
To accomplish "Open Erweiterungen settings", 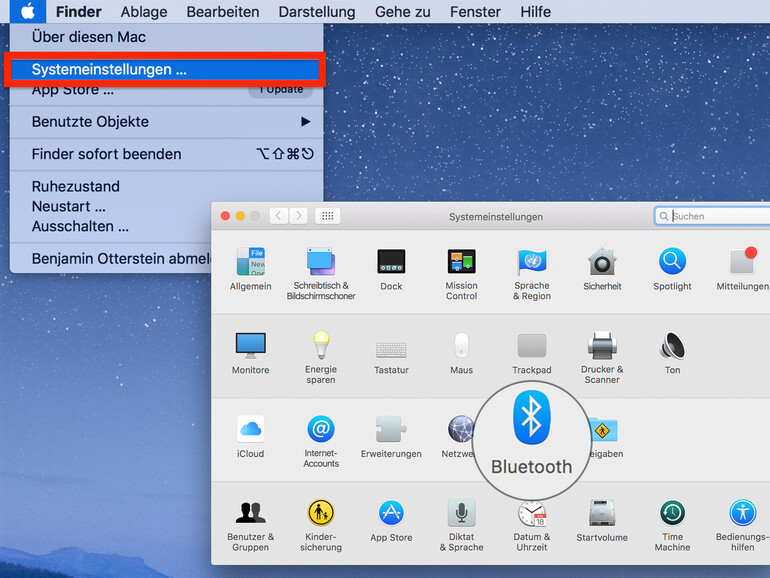I will (x=391, y=437).
